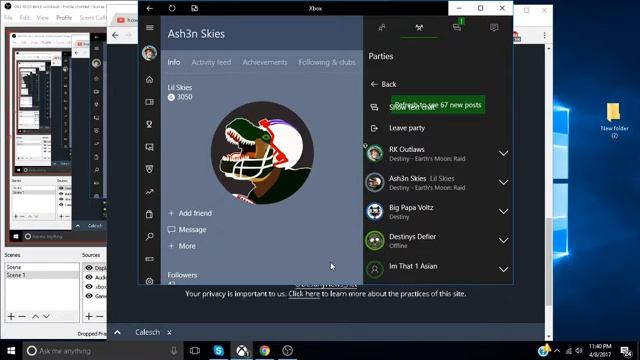This screenshot has width=640, height=360.
Task: Select Scene 1 in OBS Scenes list
Action: pos(42,275)
